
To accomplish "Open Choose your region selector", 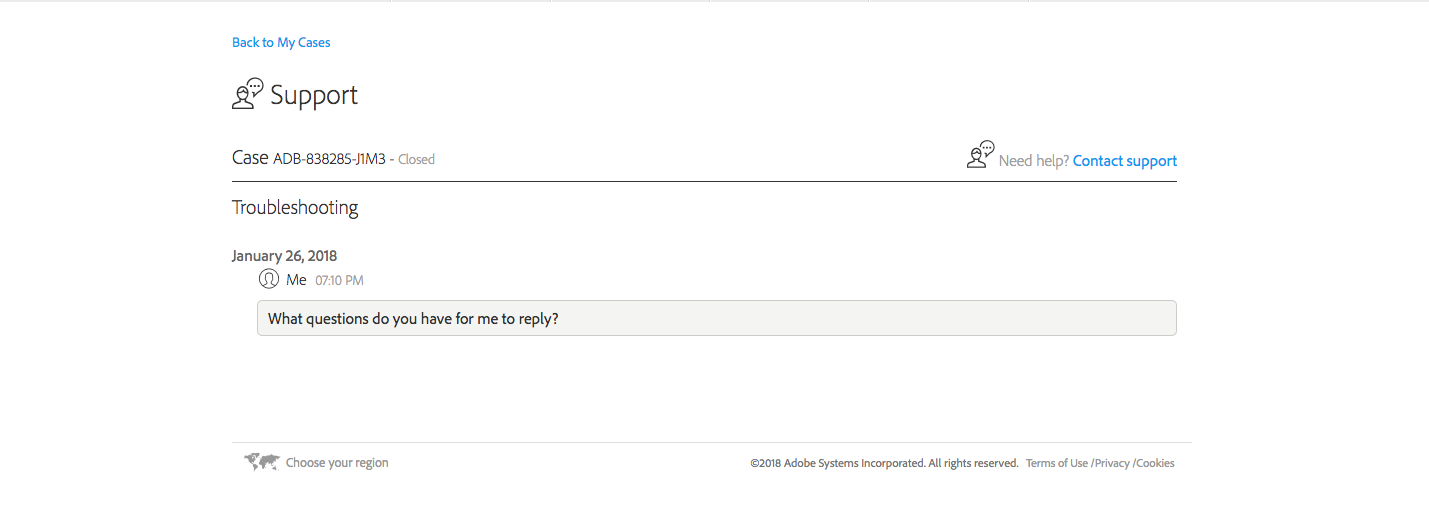I will click(x=337, y=463).
